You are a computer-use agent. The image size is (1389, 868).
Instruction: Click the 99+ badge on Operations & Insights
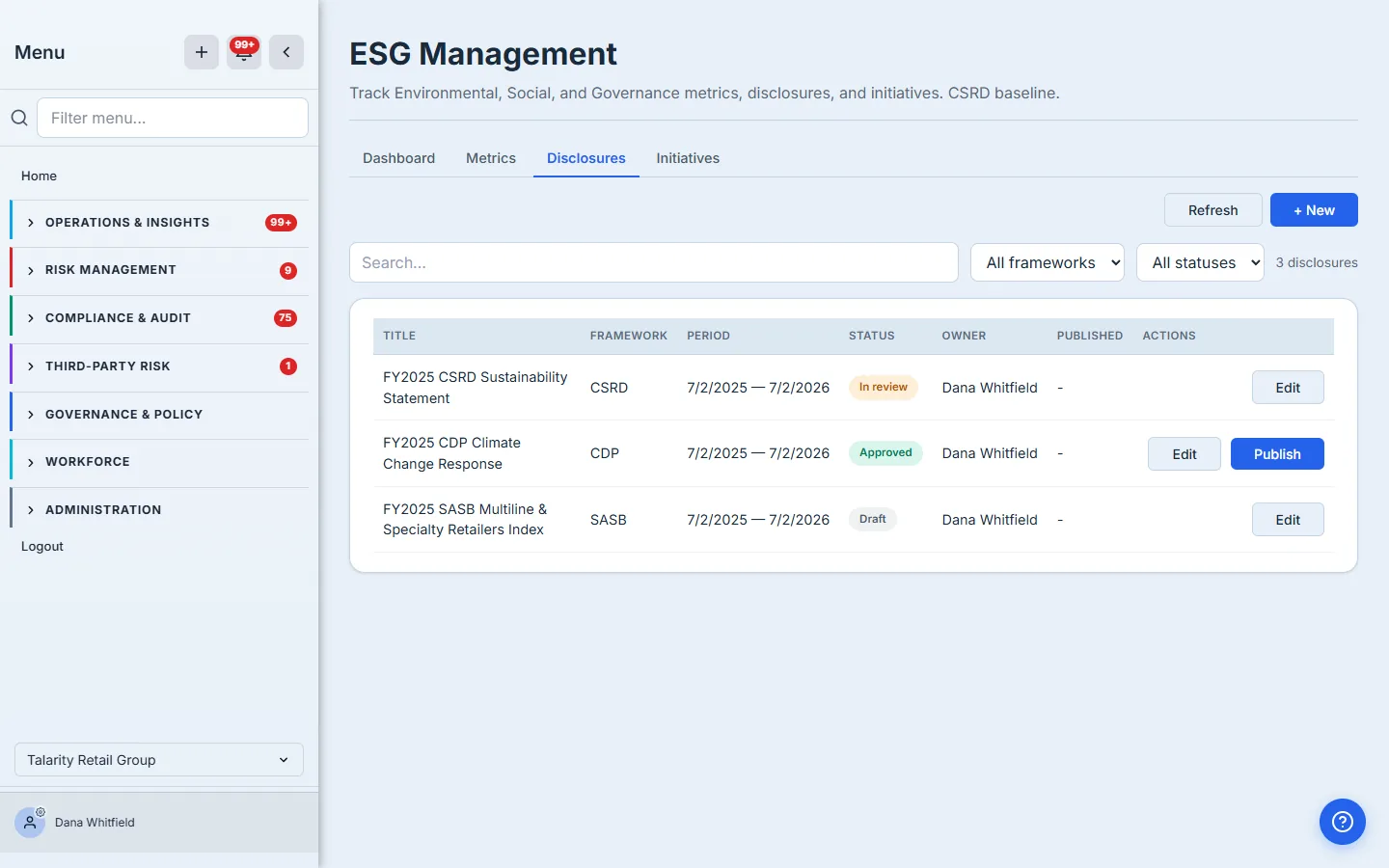(x=281, y=223)
